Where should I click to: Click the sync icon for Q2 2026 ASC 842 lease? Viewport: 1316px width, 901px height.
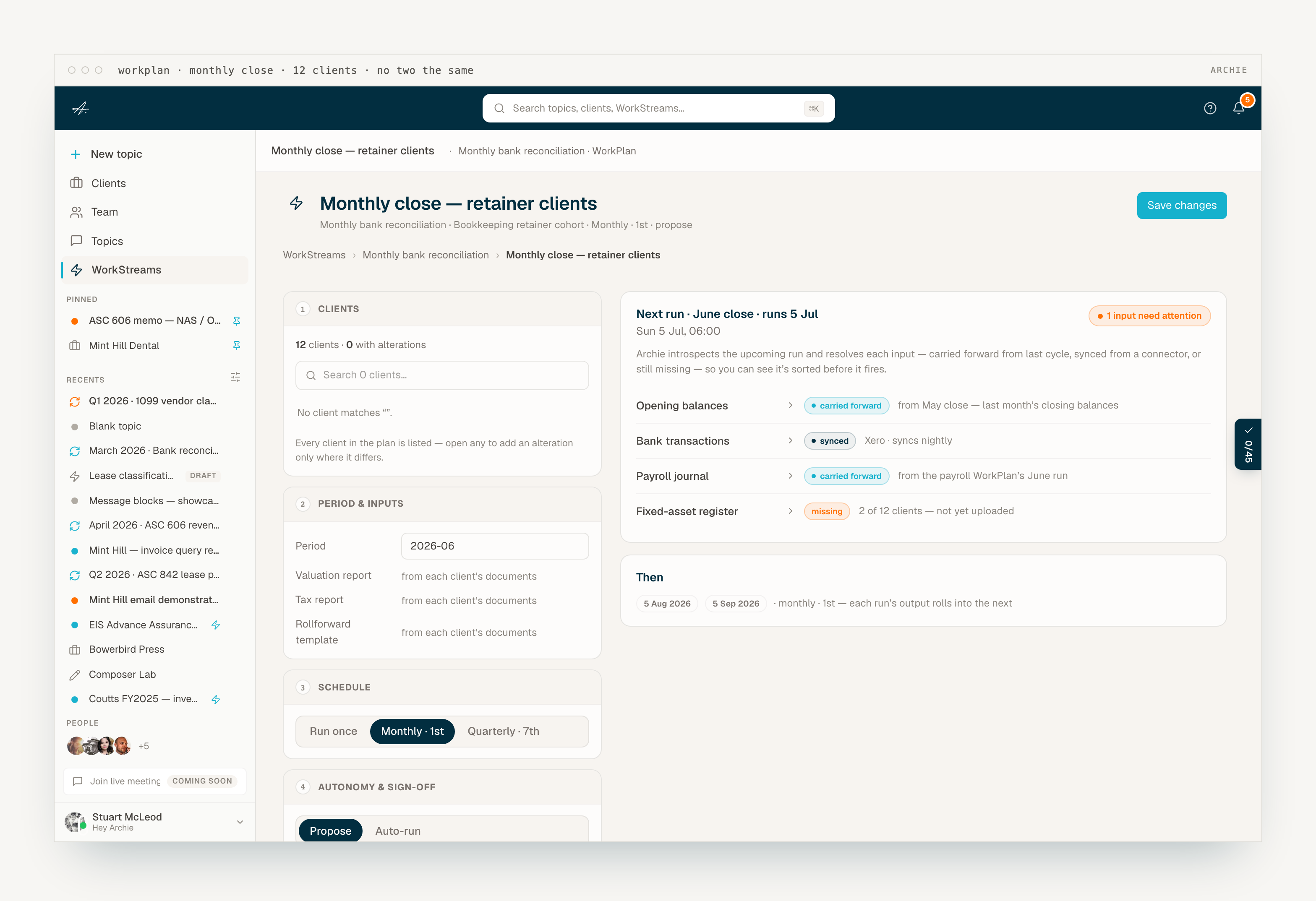click(75, 575)
